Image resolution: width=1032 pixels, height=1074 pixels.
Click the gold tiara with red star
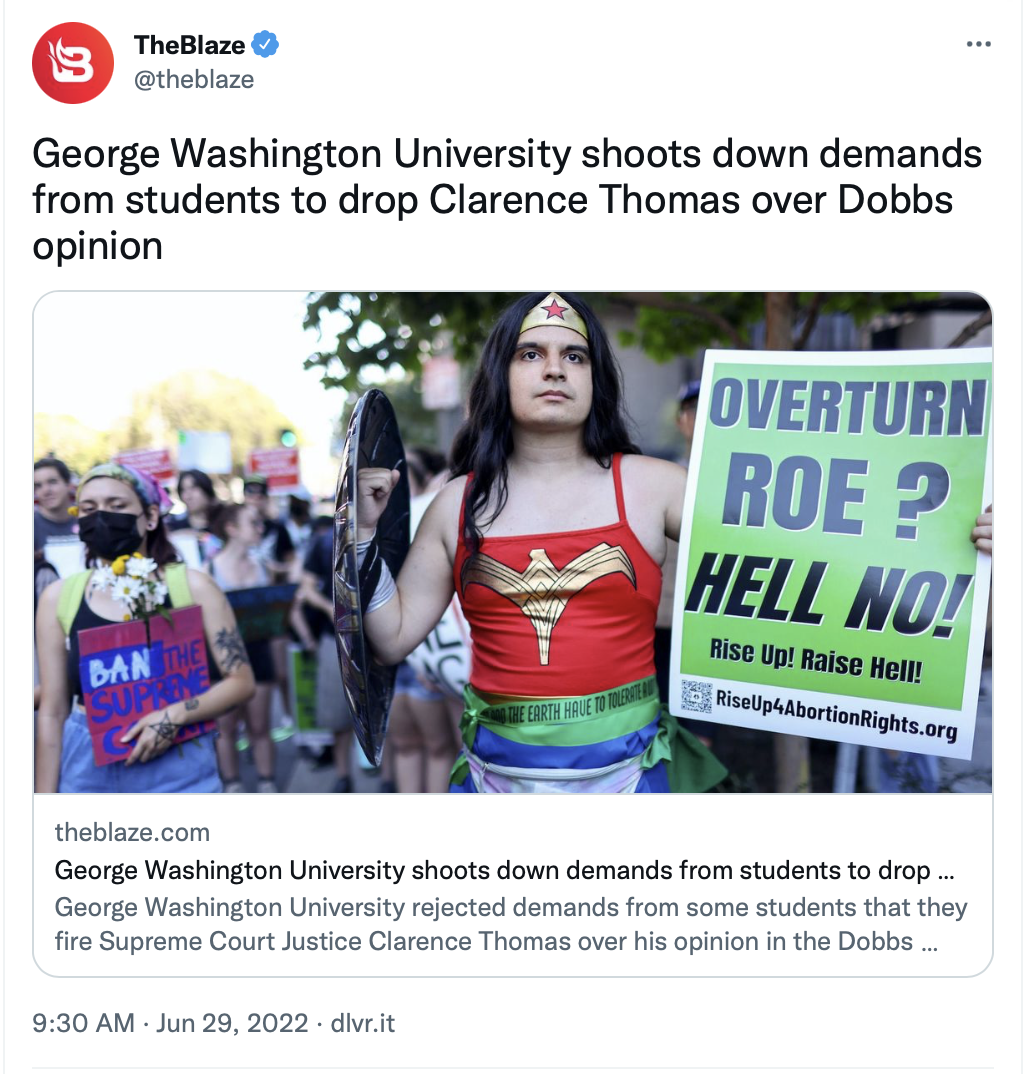coord(554,315)
